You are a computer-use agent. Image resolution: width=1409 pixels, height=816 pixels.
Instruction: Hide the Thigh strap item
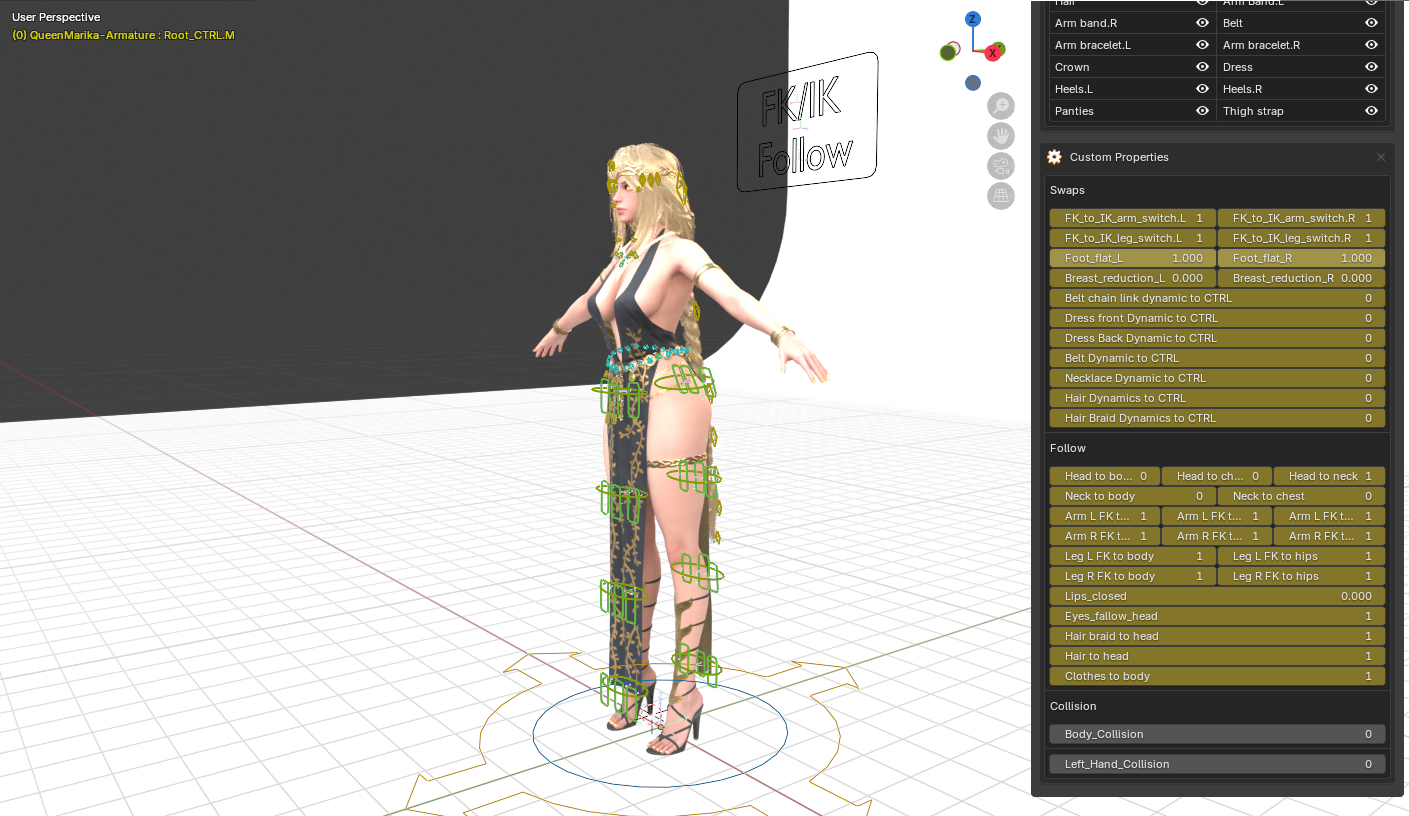(1371, 111)
